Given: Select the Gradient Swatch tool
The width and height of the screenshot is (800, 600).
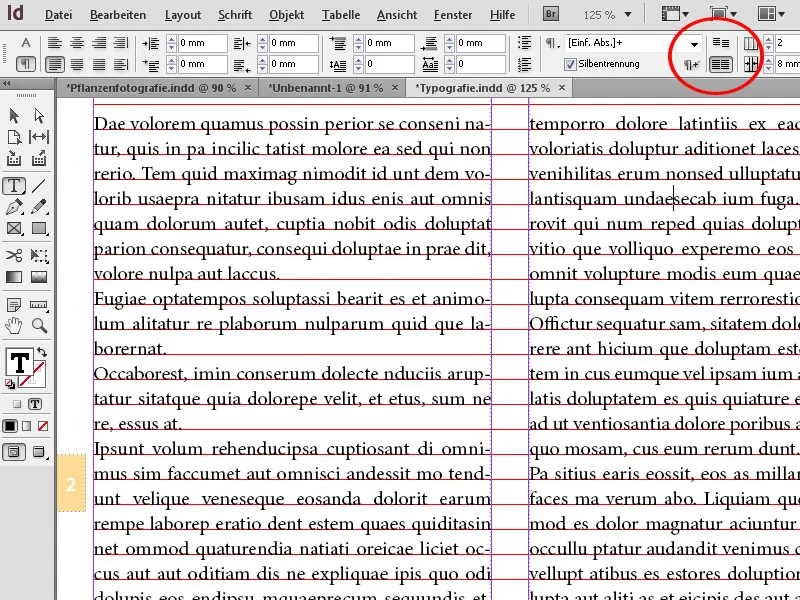Looking at the screenshot, I should pos(14,277).
